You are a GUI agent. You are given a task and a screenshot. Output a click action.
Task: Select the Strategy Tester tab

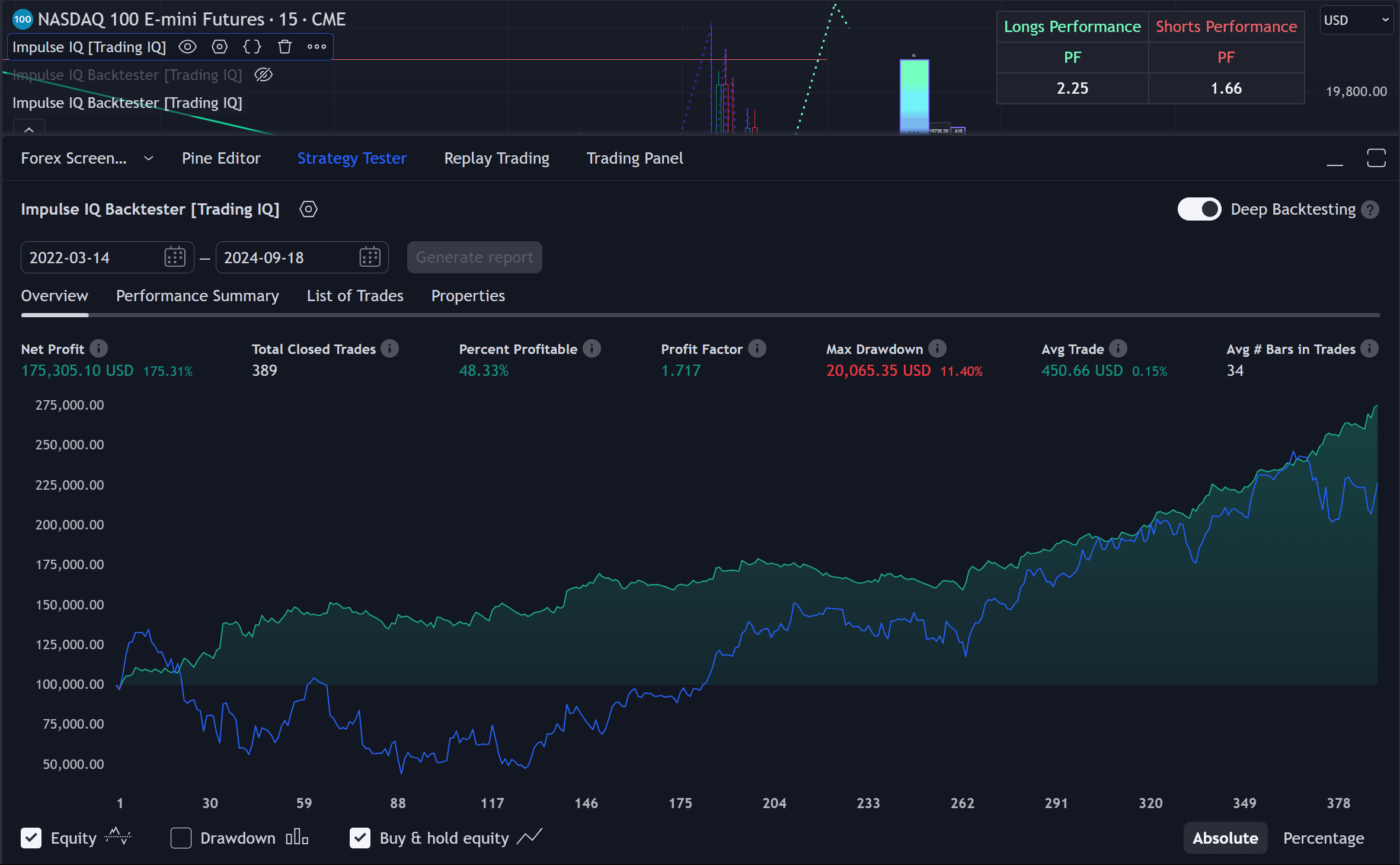coord(352,158)
